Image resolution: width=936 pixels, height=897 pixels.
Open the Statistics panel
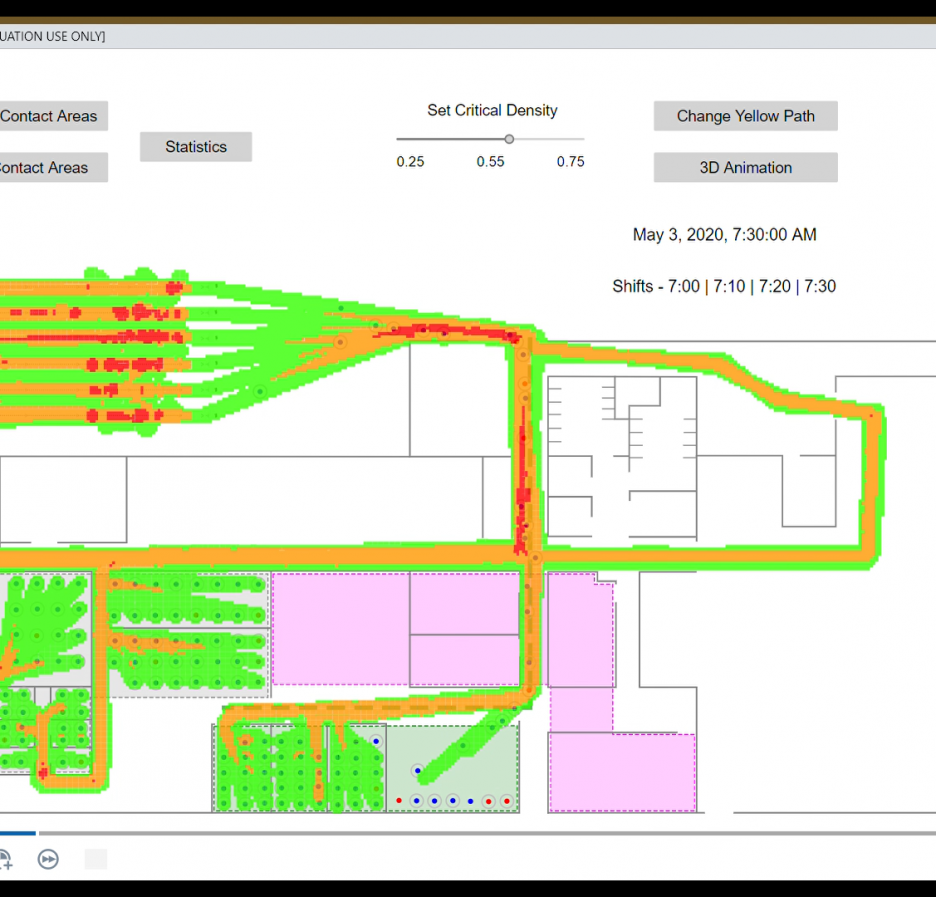point(196,147)
